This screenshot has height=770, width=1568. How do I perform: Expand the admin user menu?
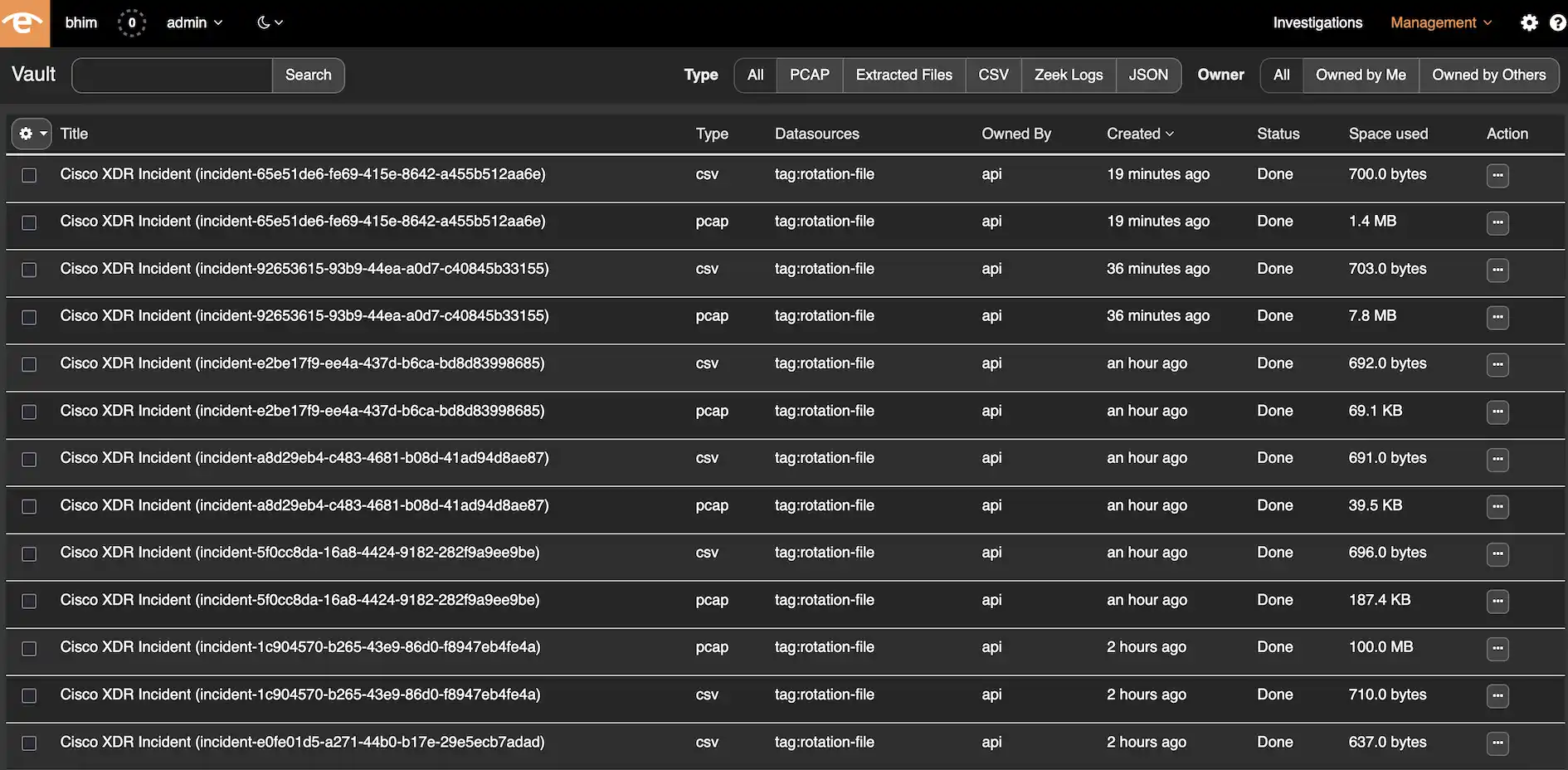point(194,23)
